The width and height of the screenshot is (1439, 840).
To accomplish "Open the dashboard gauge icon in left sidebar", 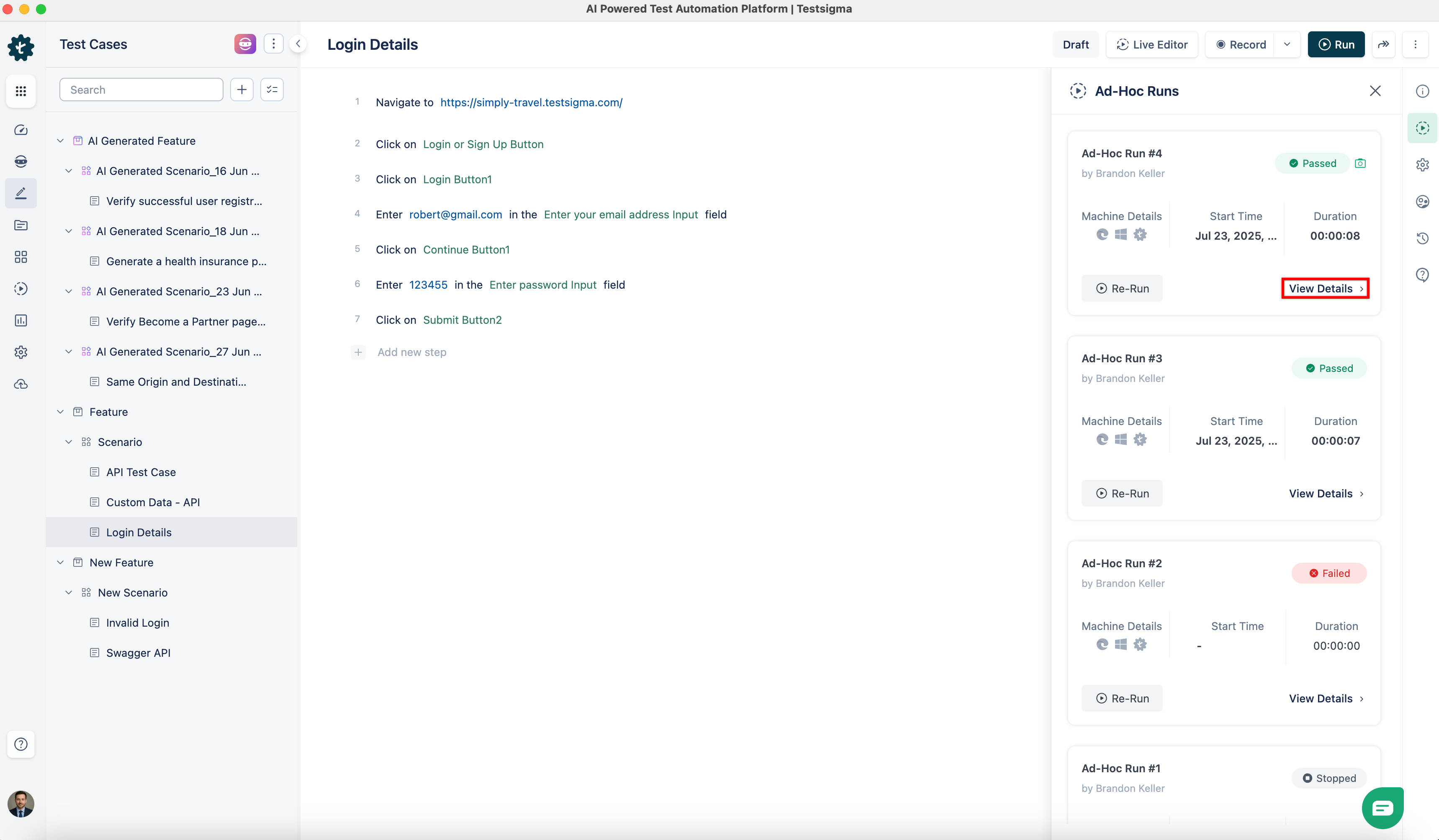I will [x=21, y=130].
